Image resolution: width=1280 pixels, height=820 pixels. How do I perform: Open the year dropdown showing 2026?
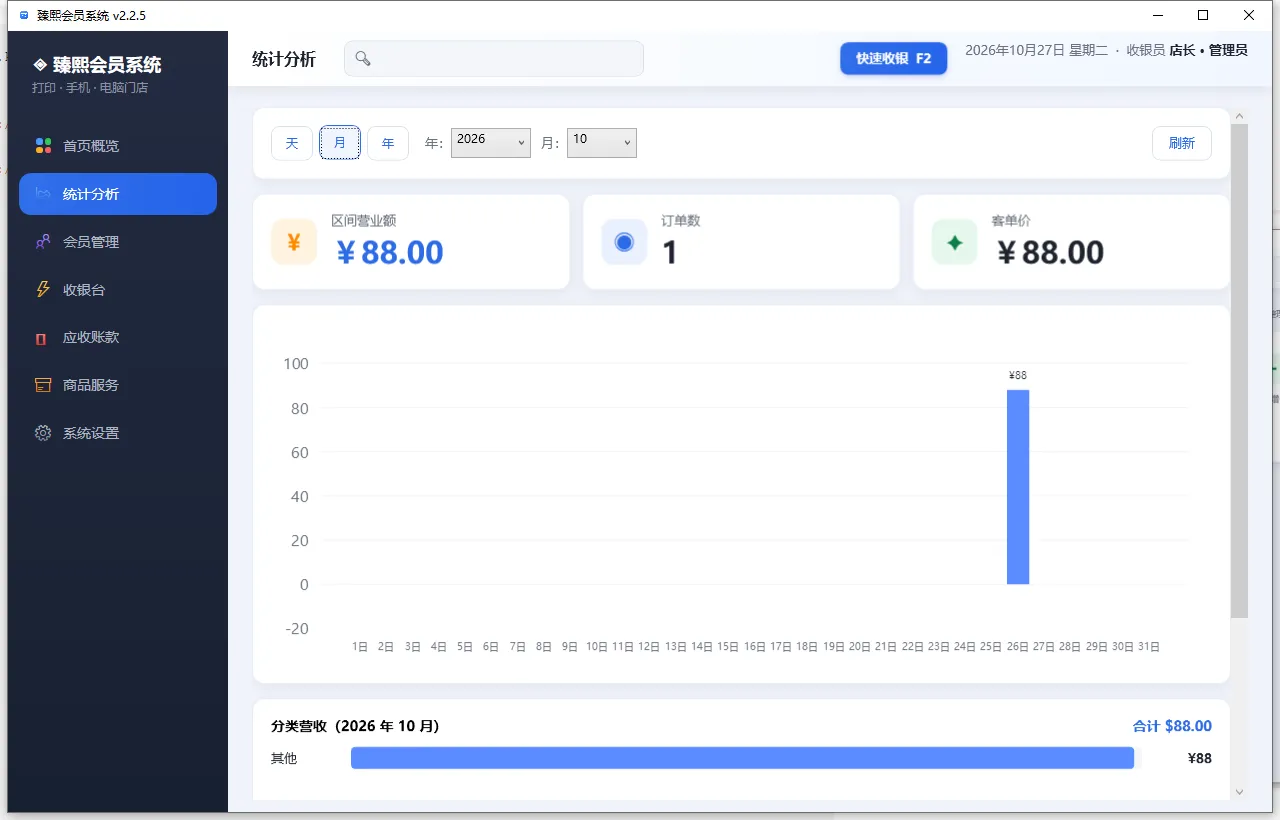click(x=491, y=143)
